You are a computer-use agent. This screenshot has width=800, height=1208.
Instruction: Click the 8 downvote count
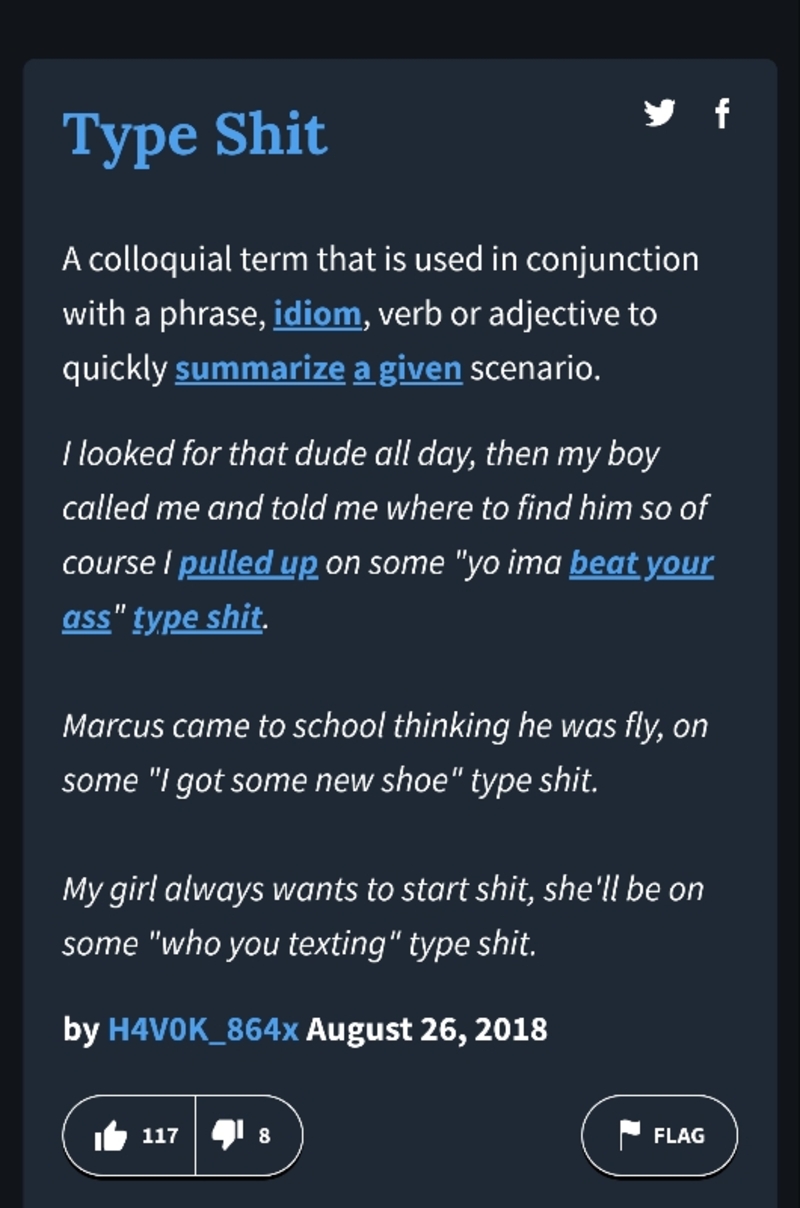(x=265, y=1136)
